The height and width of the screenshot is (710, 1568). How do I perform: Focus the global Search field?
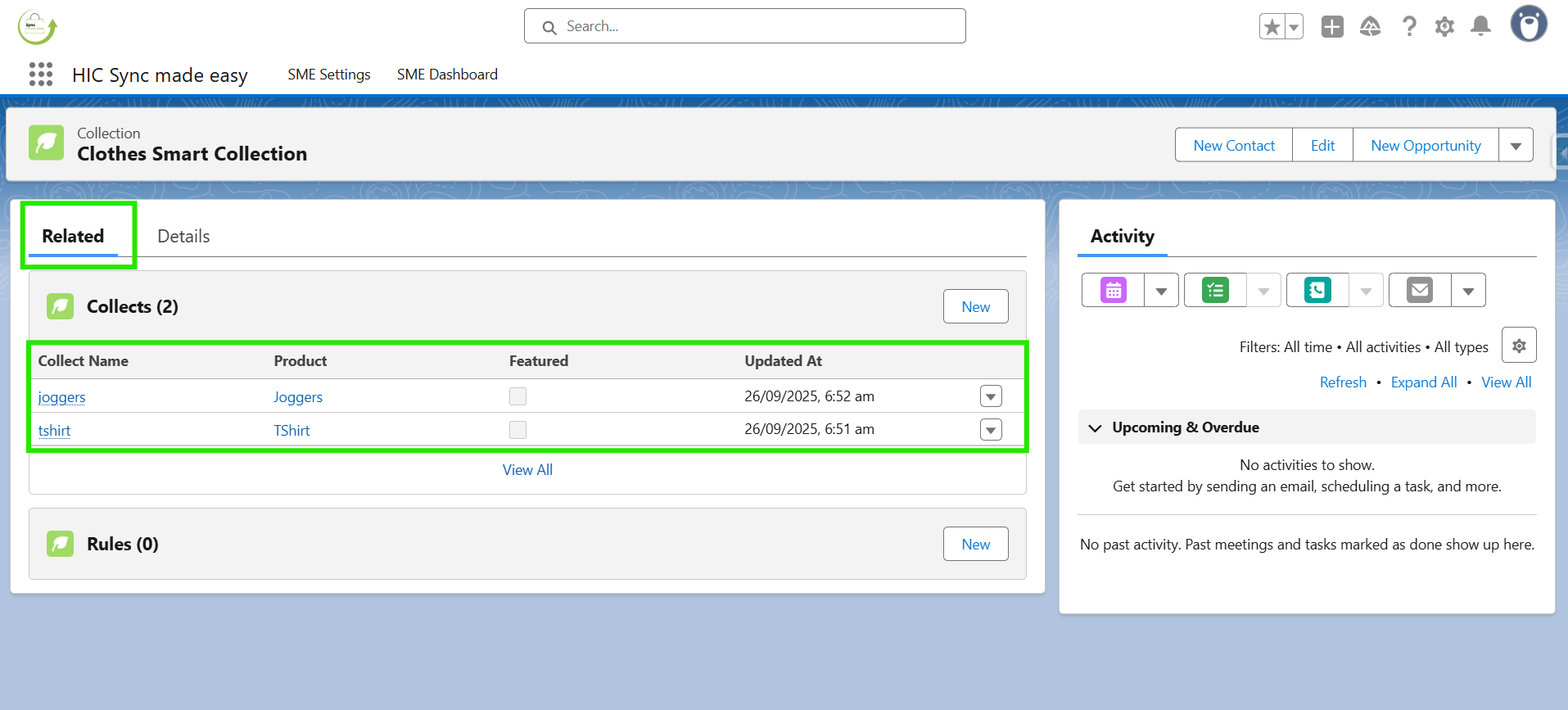point(745,26)
